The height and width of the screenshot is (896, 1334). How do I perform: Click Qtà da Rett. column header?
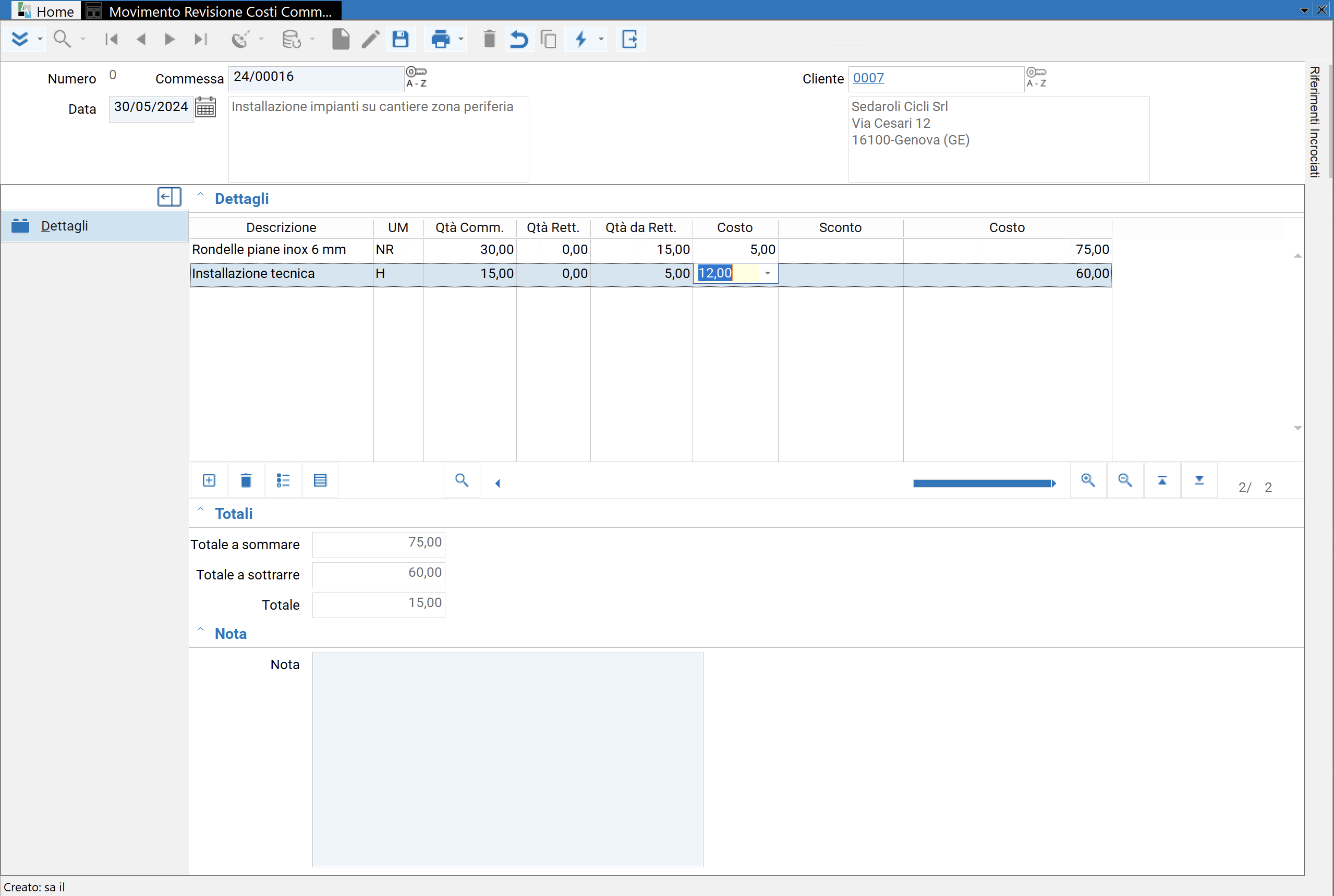641,227
